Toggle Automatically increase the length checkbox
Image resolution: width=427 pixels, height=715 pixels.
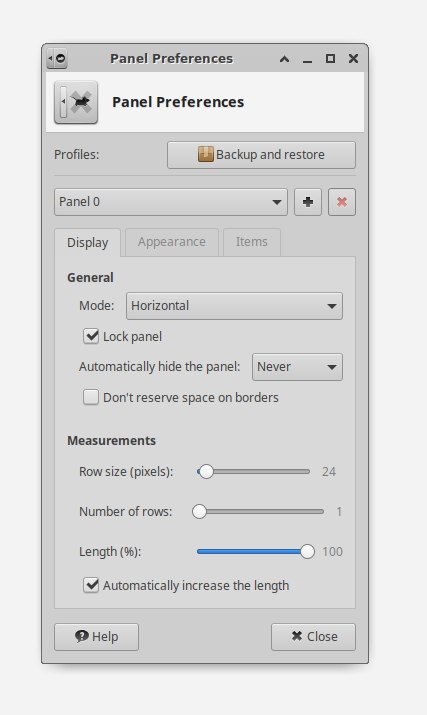[x=91, y=585]
